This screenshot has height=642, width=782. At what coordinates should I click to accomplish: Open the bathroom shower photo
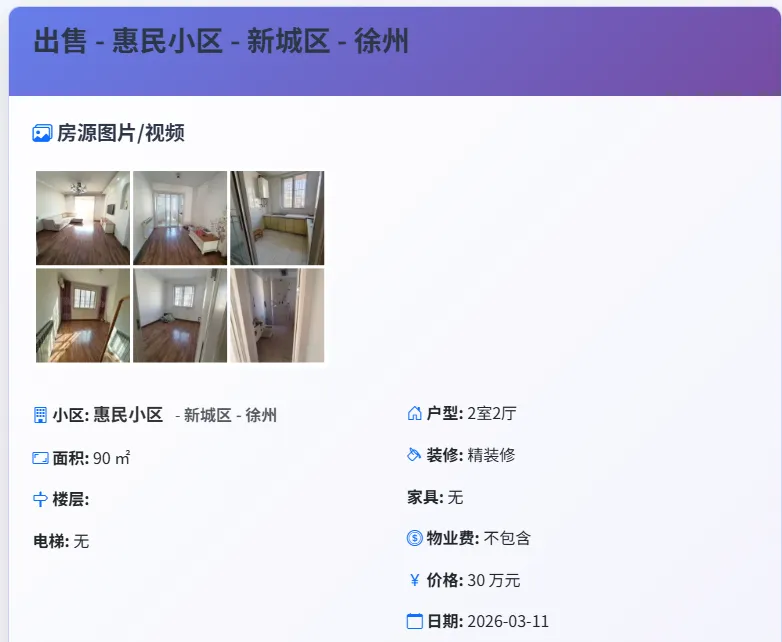click(x=277, y=315)
